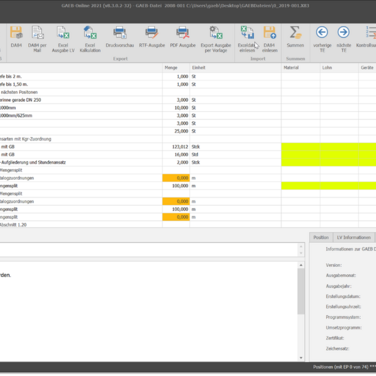This screenshot has height=376, width=376.
Task: Go to the vorherige TE
Action: [322, 39]
